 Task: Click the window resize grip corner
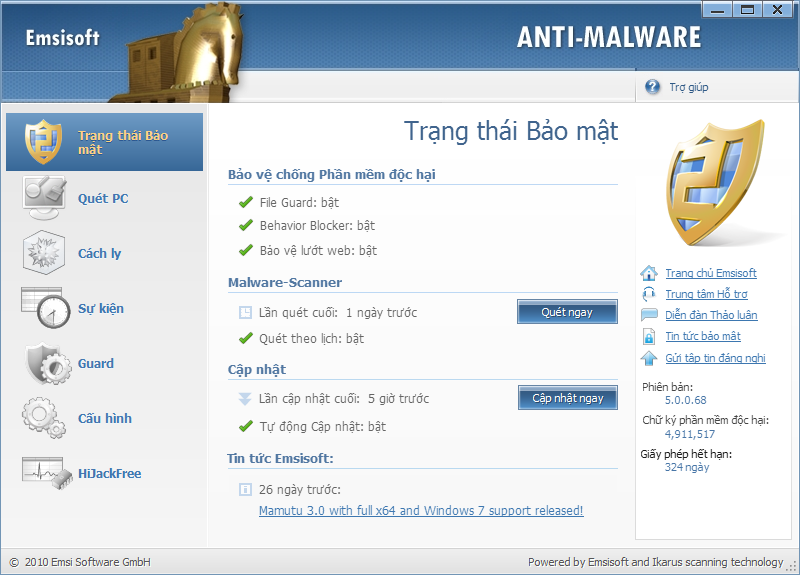pyautogui.click(x=792, y=566)
